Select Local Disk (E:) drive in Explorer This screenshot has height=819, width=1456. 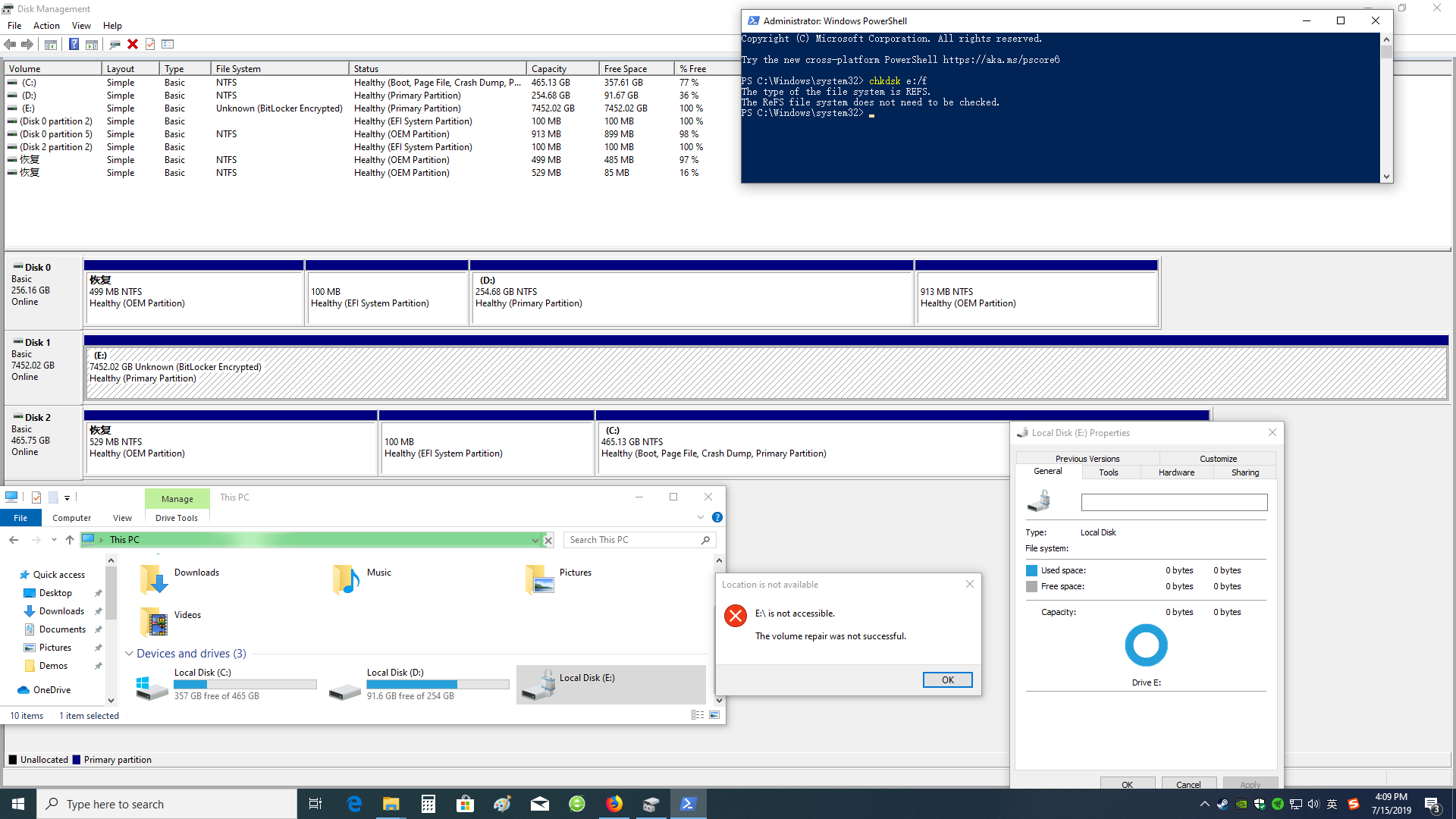[x=611, y=684]
